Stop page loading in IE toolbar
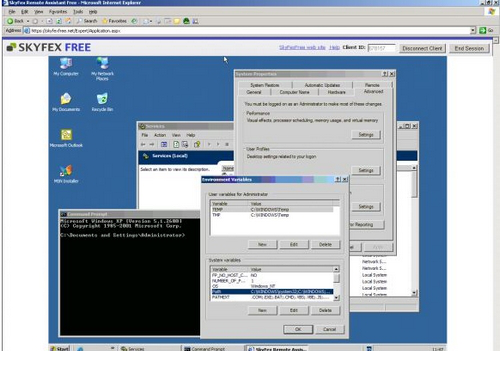 coord(49,21)
